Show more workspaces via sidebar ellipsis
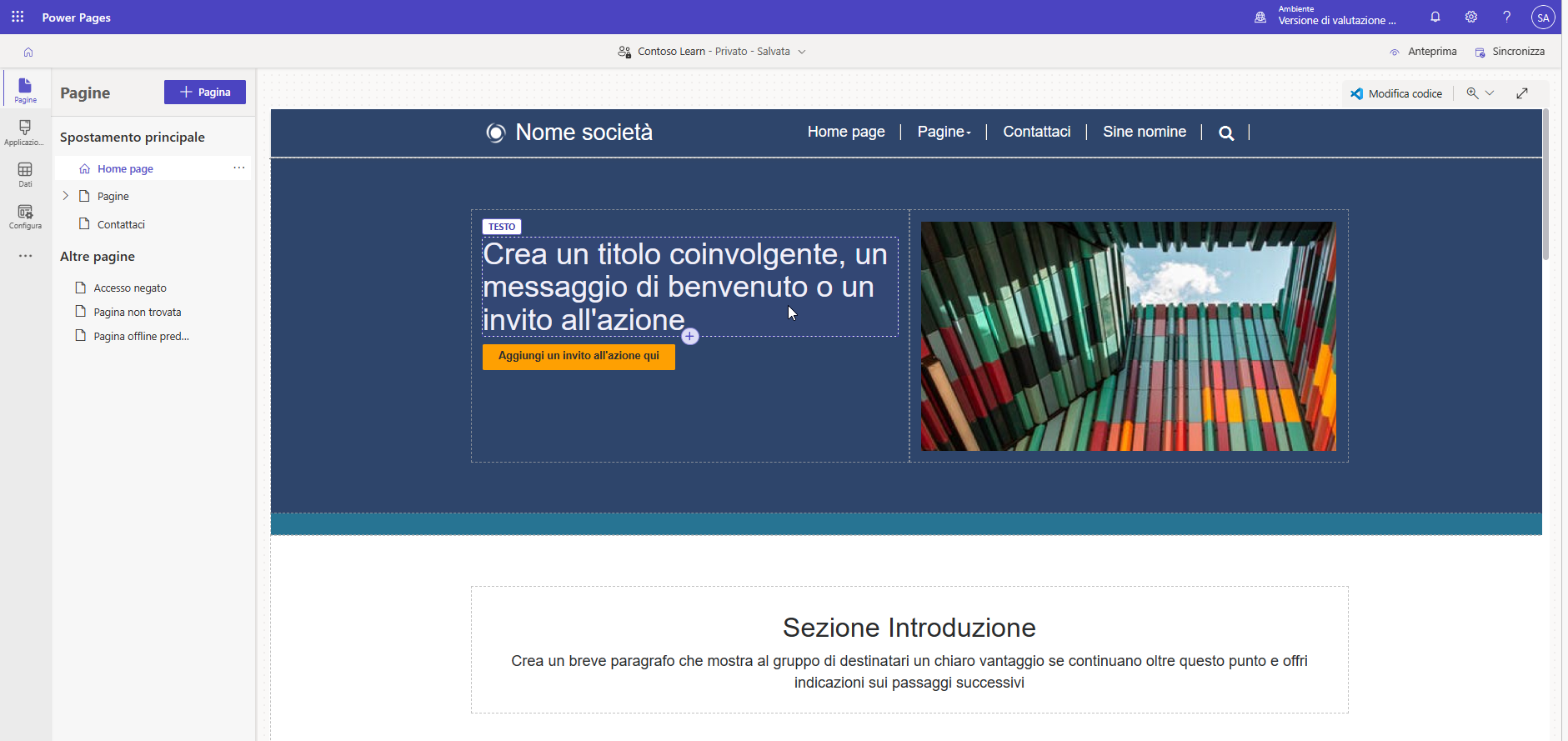Screen dimensions: 1568x741 point(25,256)
